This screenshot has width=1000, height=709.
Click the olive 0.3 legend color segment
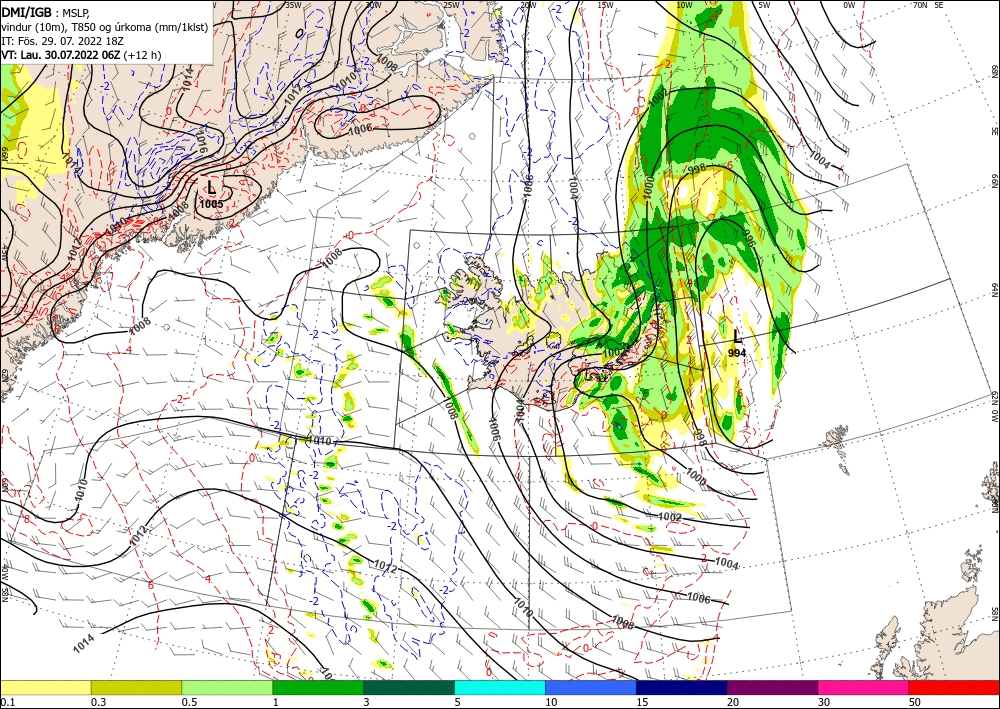pos(136,687)
